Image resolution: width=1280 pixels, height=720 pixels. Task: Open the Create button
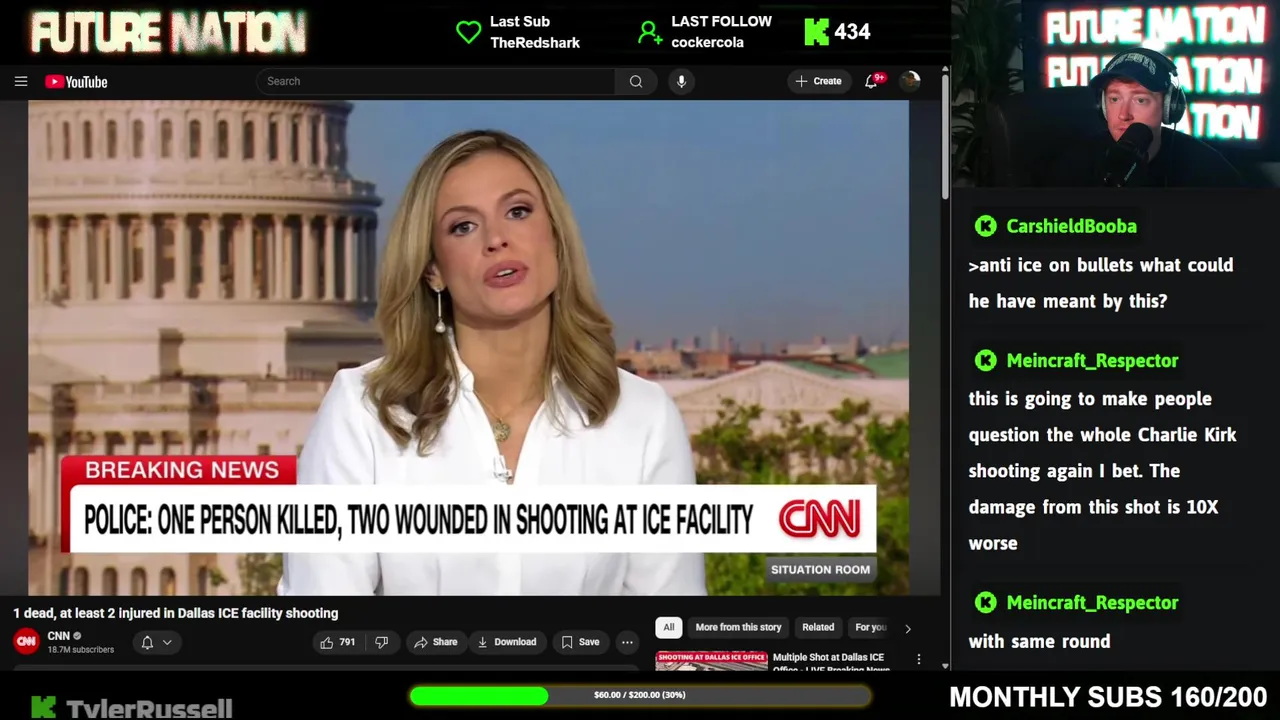click(818, 81)
